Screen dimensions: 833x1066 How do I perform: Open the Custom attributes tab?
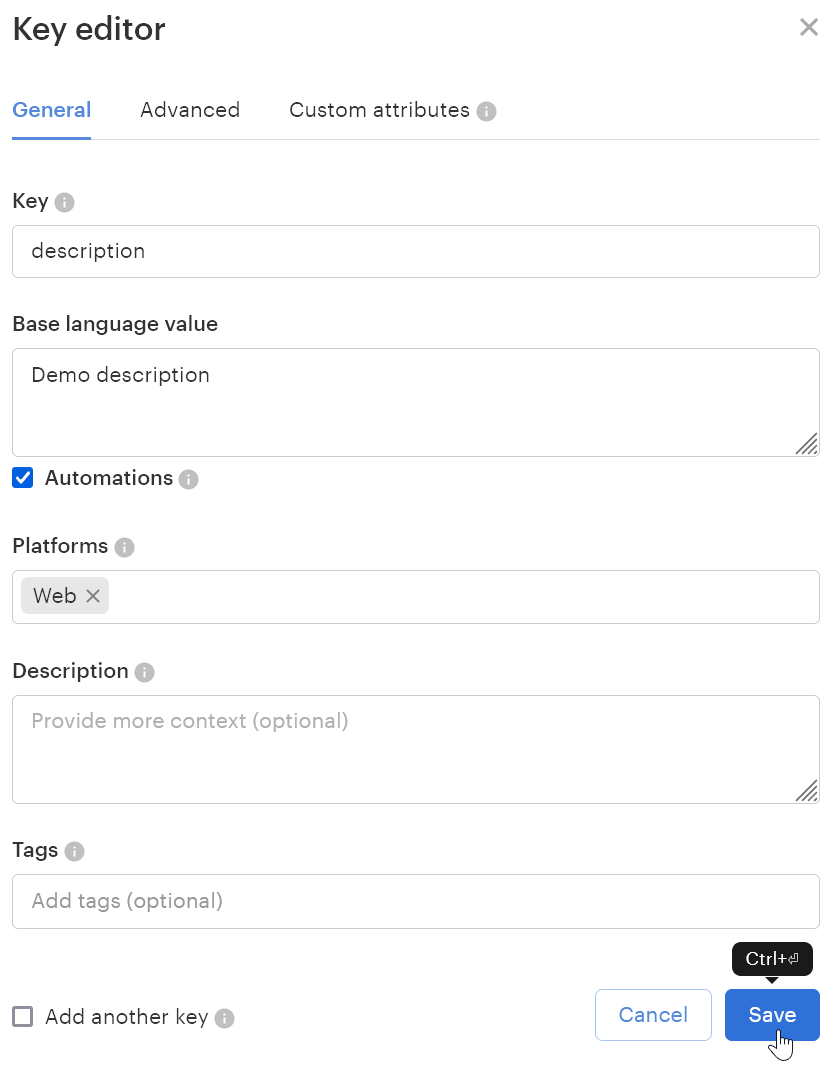[x=379, y=110]
